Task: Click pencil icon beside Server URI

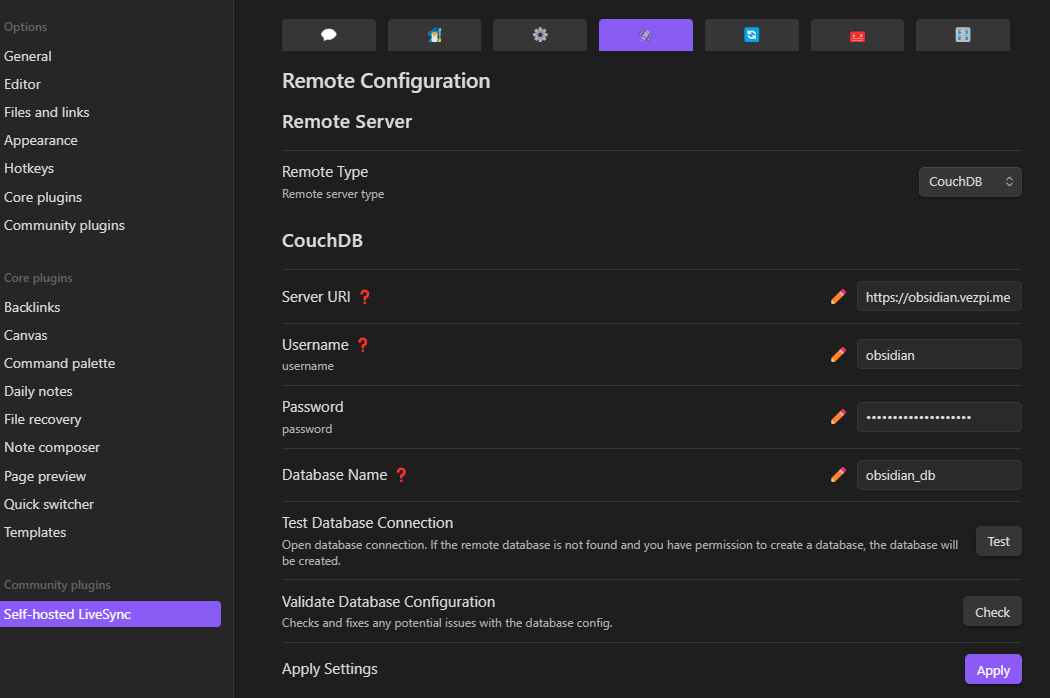Action: point(838,297)
